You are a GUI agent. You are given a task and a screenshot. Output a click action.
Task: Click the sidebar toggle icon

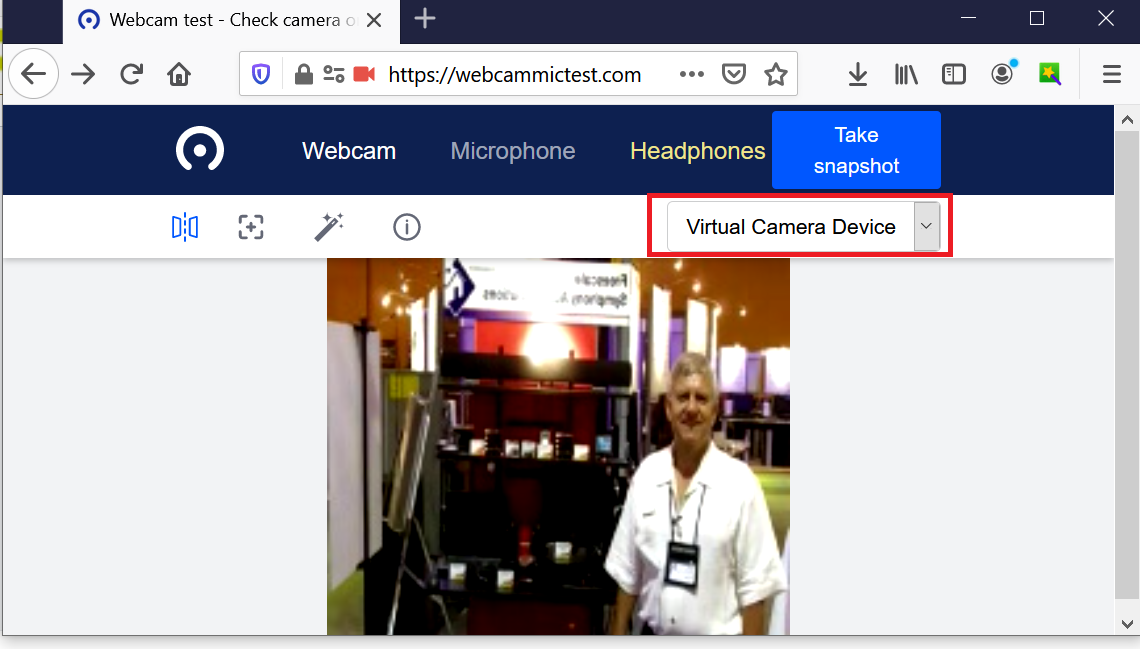953,73
